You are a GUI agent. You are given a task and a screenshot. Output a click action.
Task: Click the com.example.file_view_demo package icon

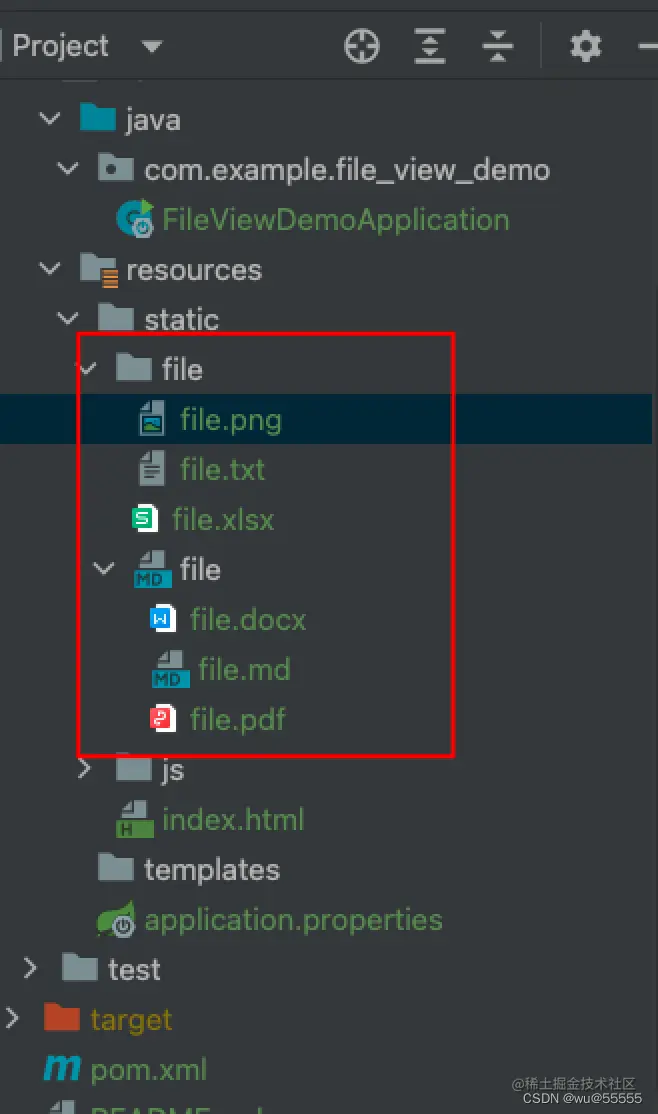[x=115, y=168]
